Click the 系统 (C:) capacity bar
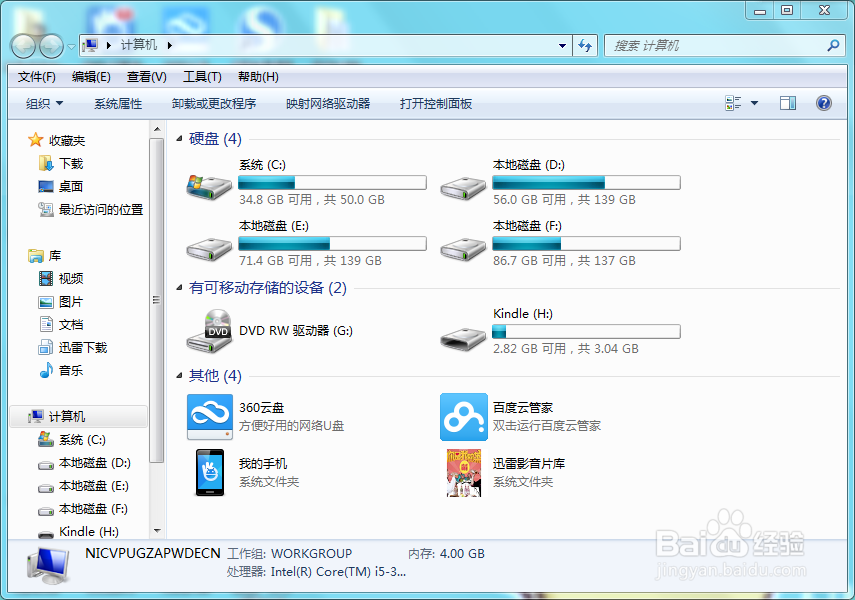 tap(332, 182)
